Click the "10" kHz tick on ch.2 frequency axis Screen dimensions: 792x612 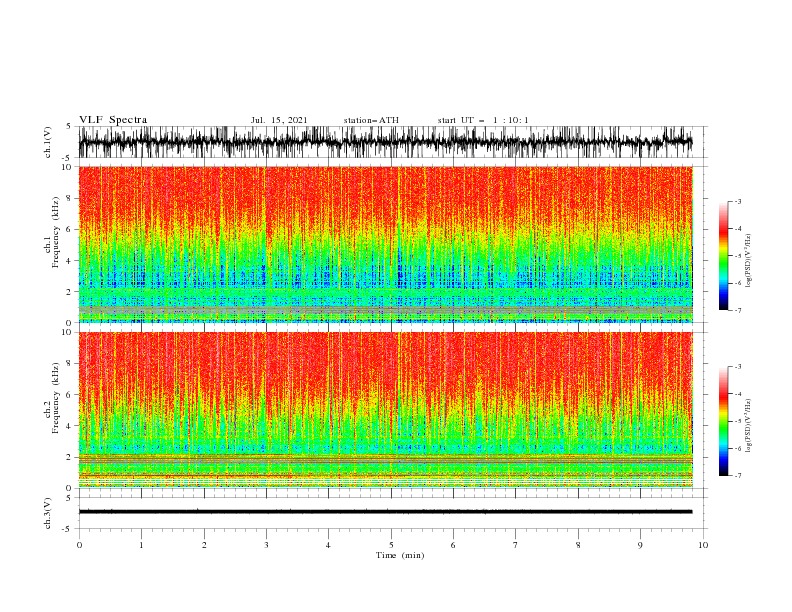pyautogui.click(x=68, y=332)
